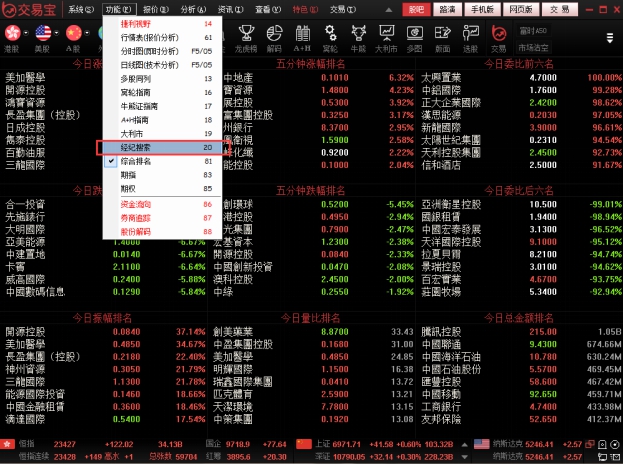The width and height of the screenshot is (624, 464).
Task: Click the 手机版 button
Action: point(484,8)
